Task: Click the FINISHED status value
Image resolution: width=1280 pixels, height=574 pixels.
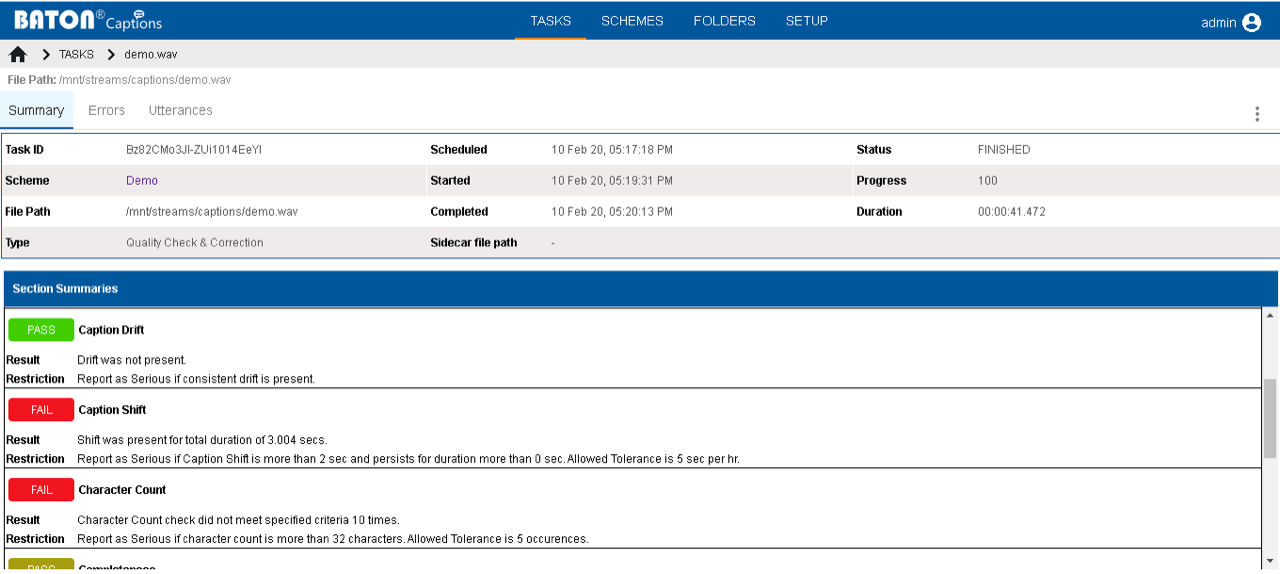Action: (1004, 150)
